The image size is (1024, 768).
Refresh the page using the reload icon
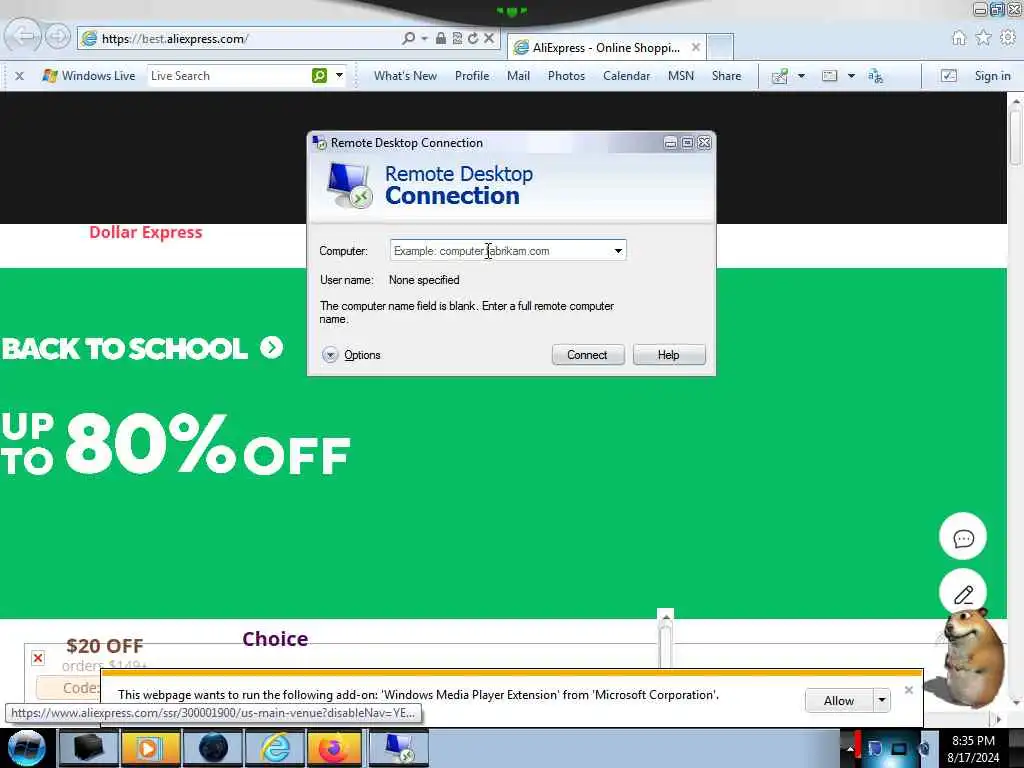[x=473, y=39]
